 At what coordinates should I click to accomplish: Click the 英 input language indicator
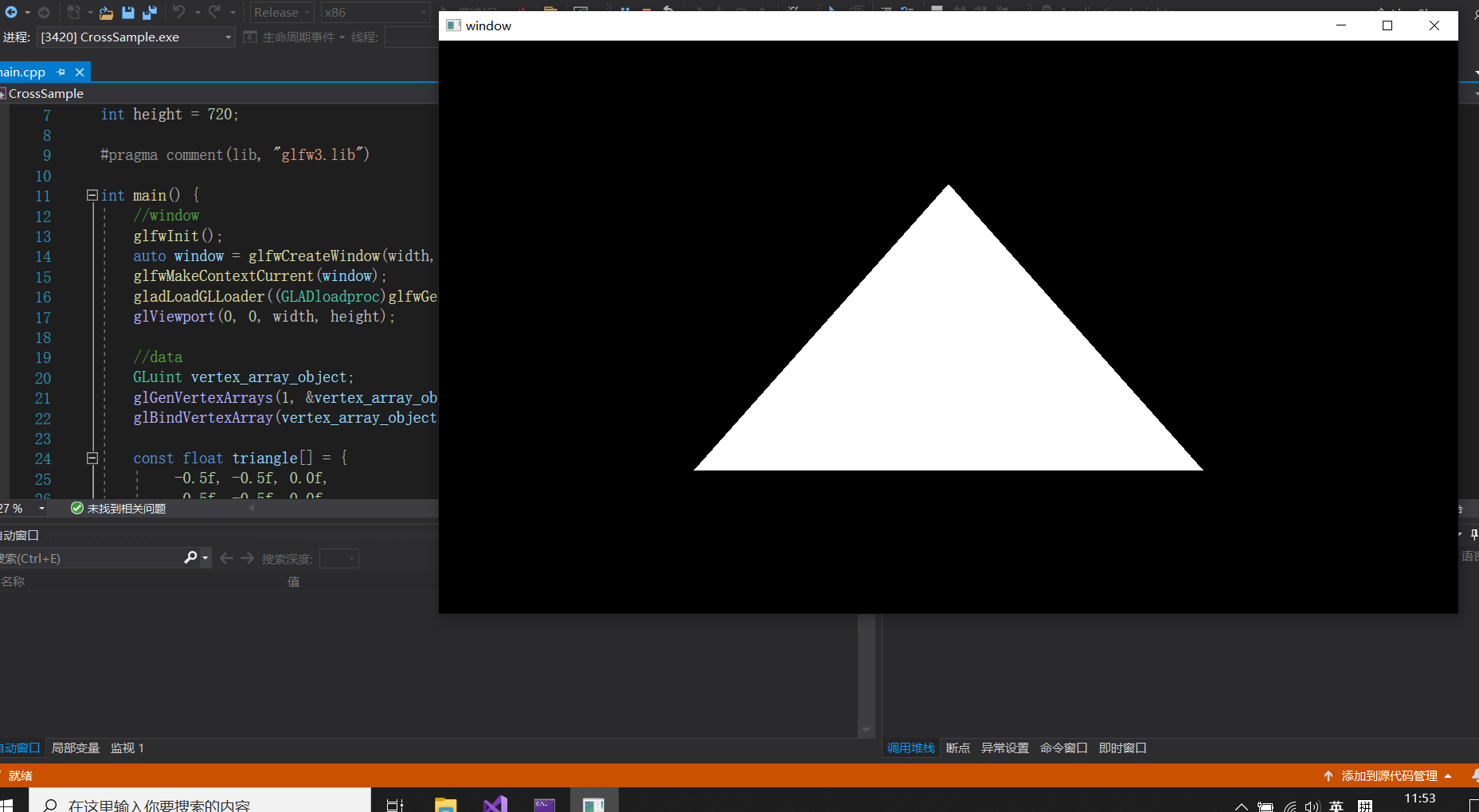(1336, 806)
